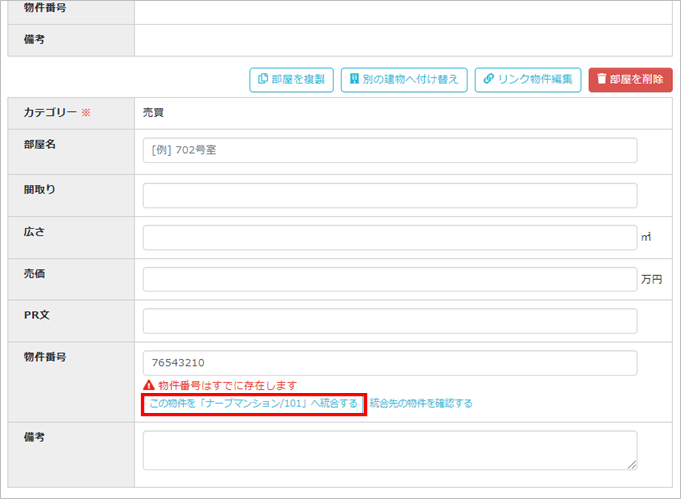Click the trash icon on 部屋を削除
The width and height of the screenshot is (681, 499).
click(602, 80)
